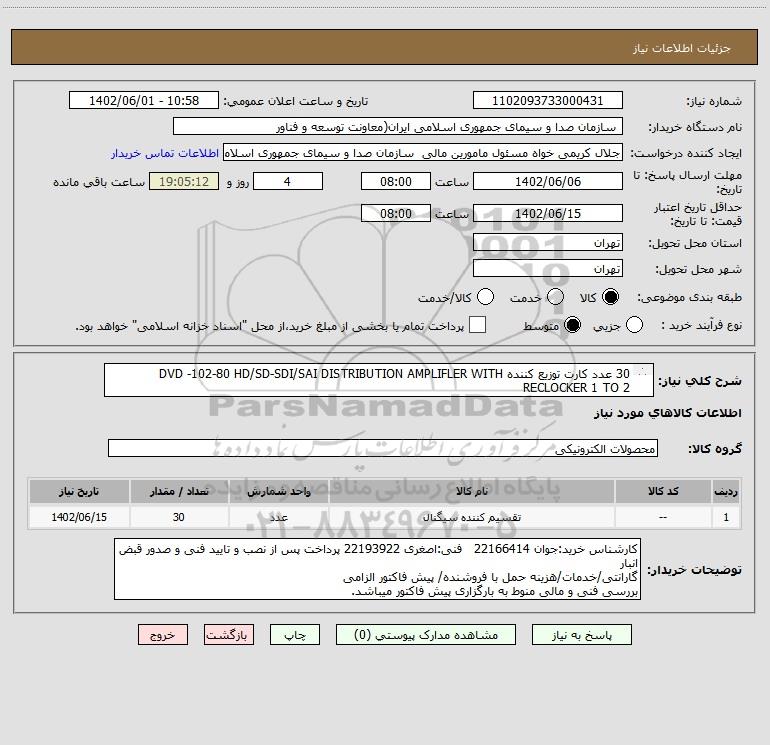Click the price validity hour field 08:00
Screen dimensions: 770x745
pos(396,213)
